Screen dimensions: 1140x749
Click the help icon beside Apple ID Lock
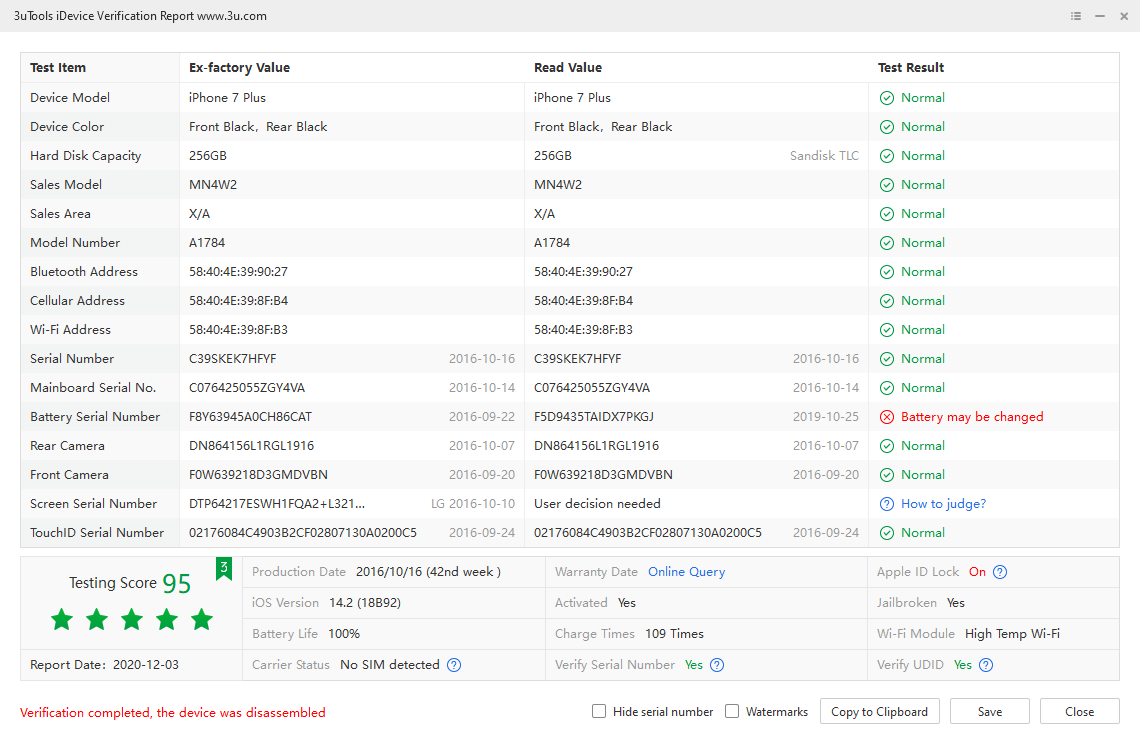[1000, 572]
